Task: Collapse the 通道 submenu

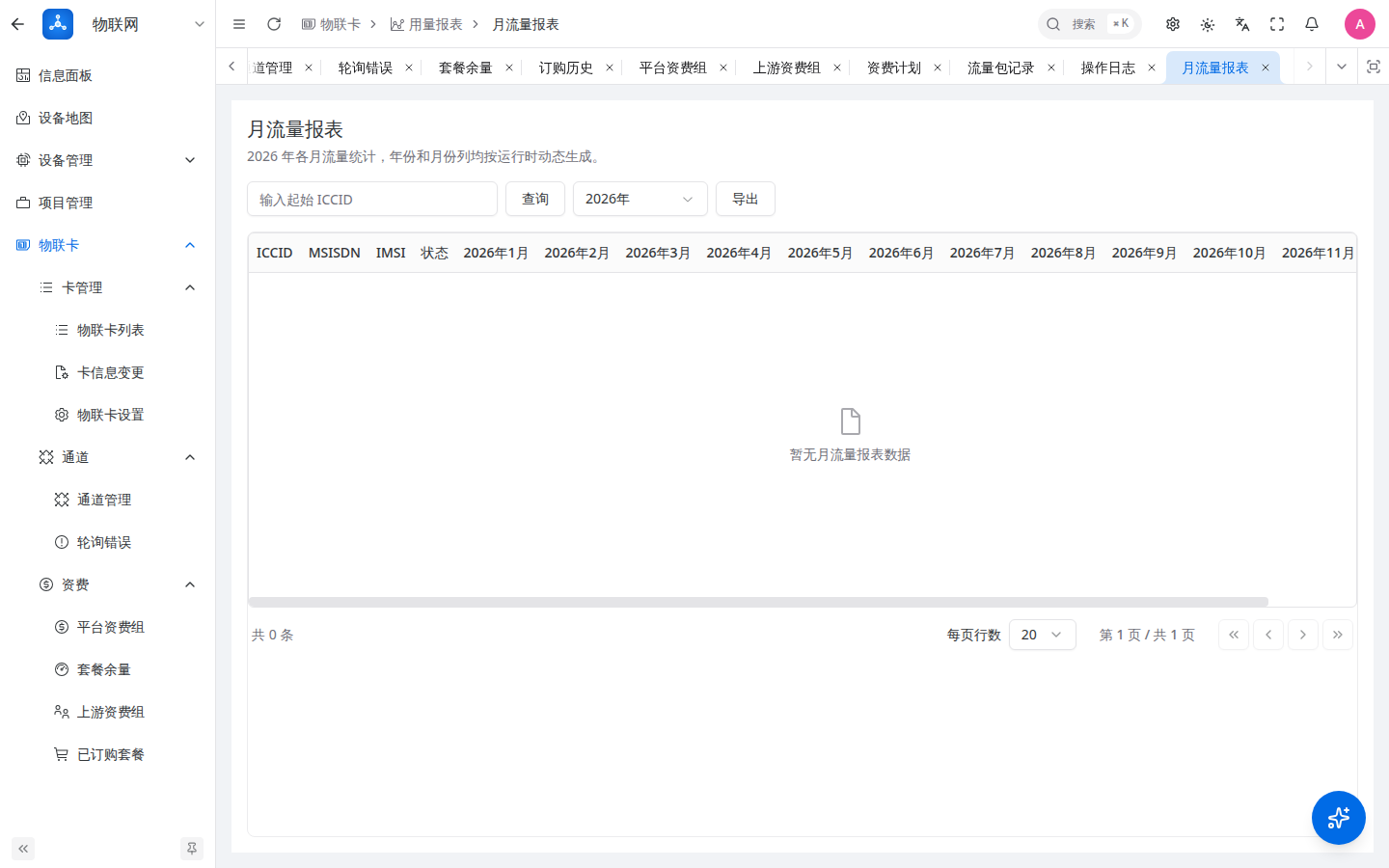Action: [x=107, y=457]
